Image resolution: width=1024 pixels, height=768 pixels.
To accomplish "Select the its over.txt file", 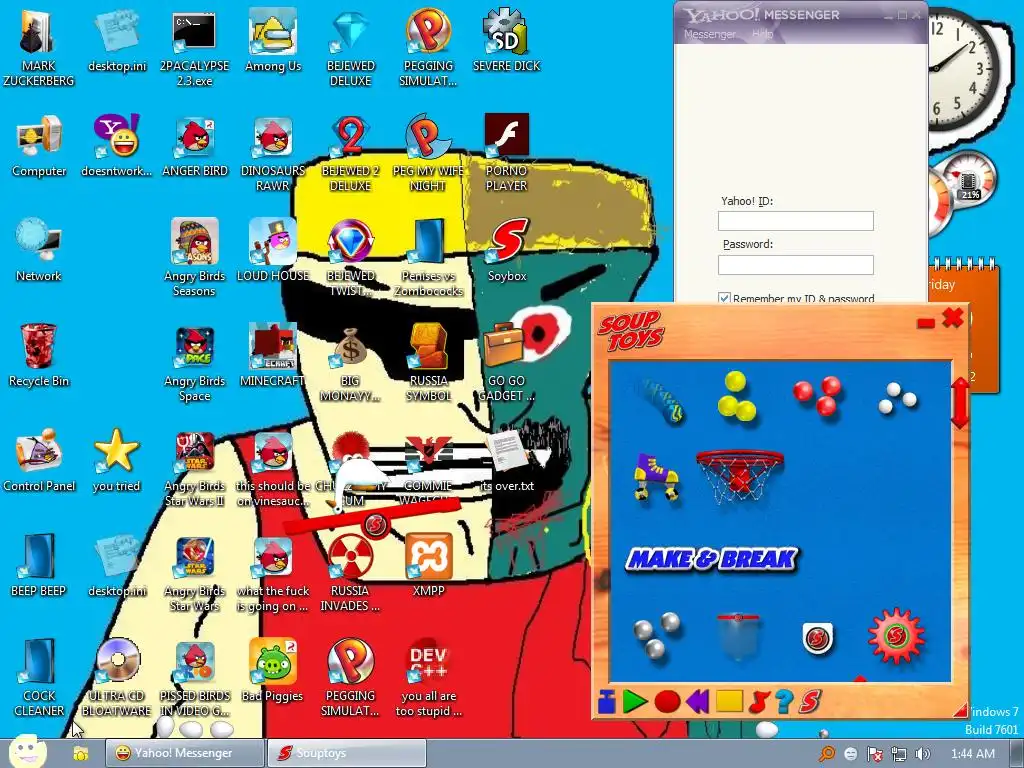I will click(x=507, y=461).
